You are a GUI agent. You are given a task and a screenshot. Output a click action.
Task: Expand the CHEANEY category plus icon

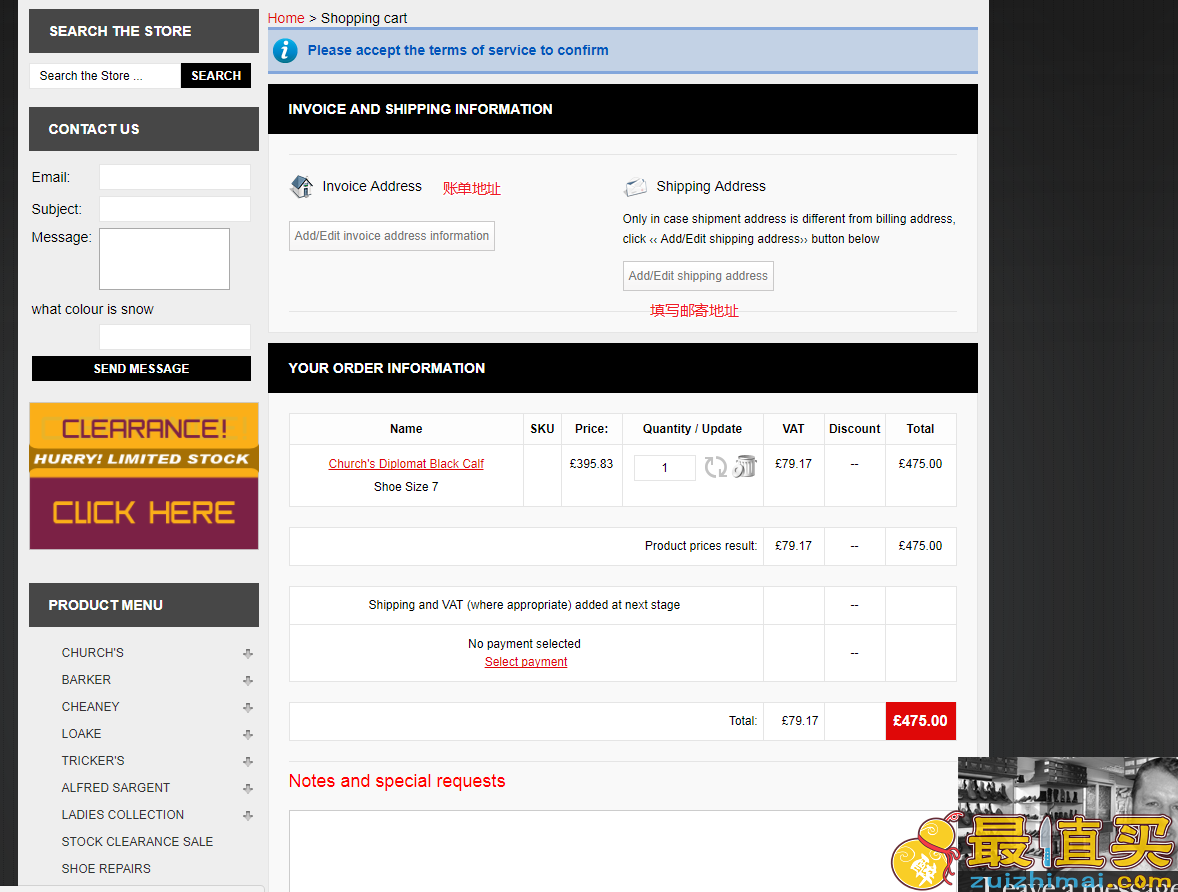pyautogui.click(x=248, y=708)
